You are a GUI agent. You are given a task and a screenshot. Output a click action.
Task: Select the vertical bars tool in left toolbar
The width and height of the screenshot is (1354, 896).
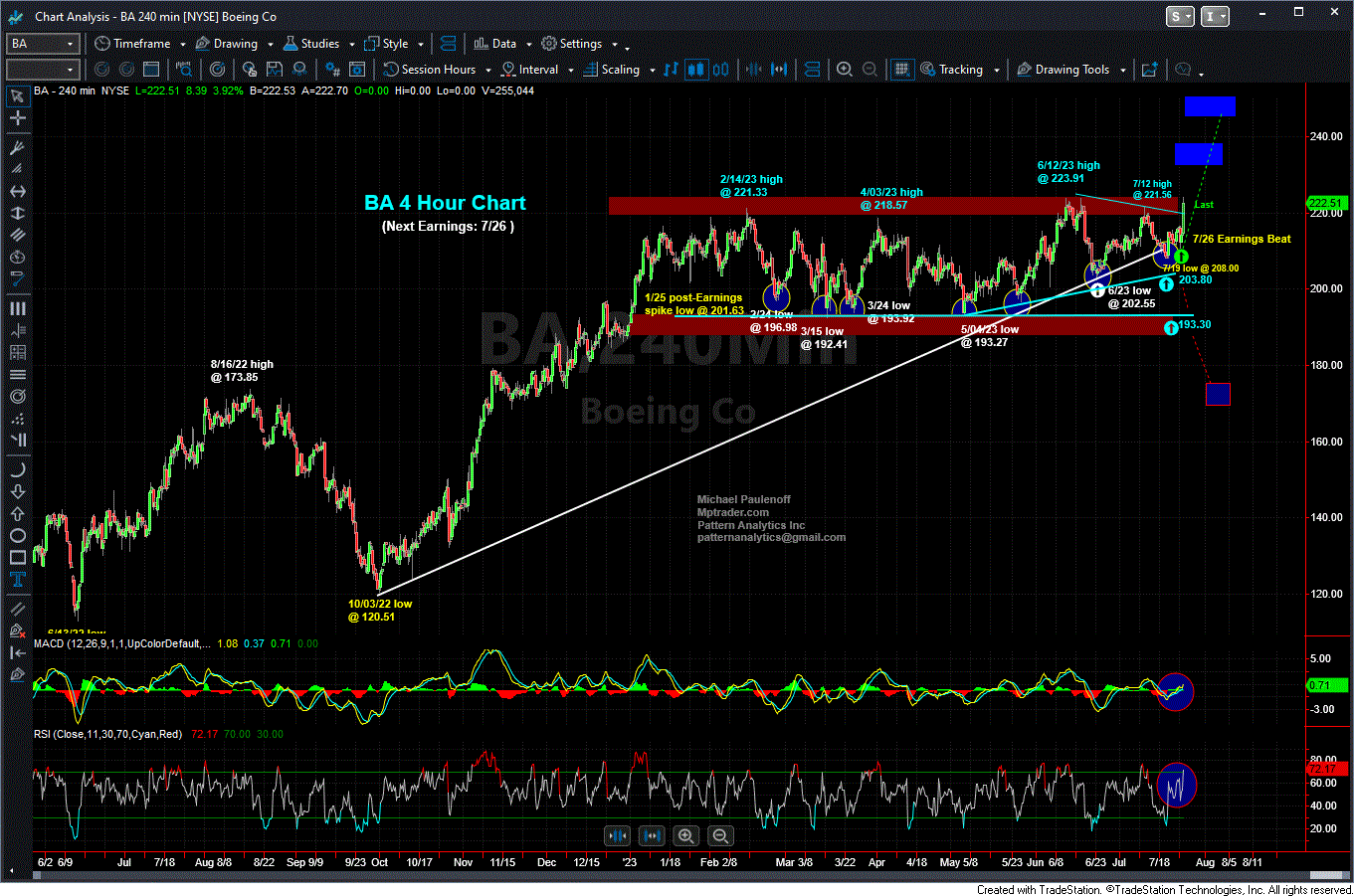click(17, 309)
